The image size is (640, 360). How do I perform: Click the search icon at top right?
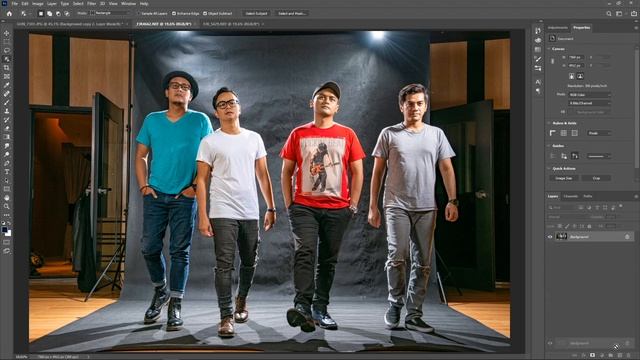pos(609,13)
